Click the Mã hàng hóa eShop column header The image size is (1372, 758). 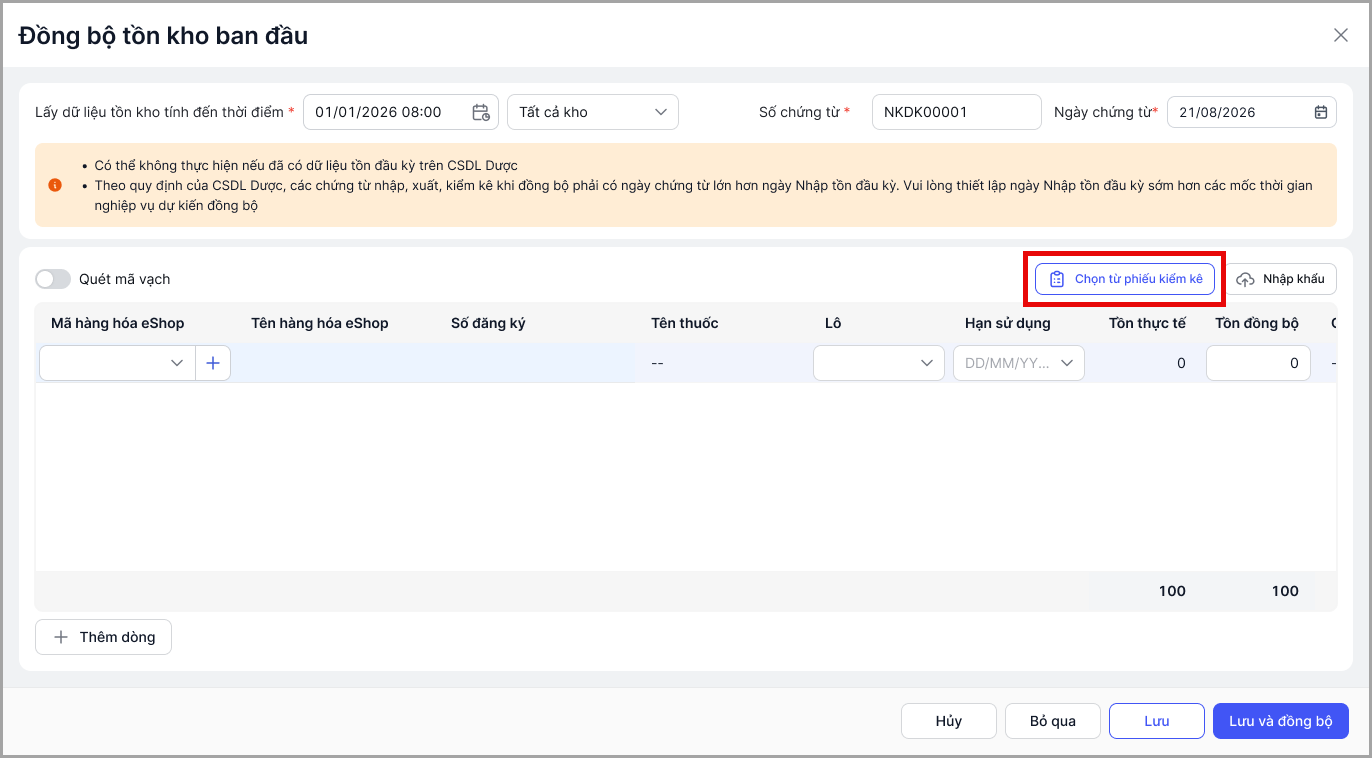tap(118, 323)
